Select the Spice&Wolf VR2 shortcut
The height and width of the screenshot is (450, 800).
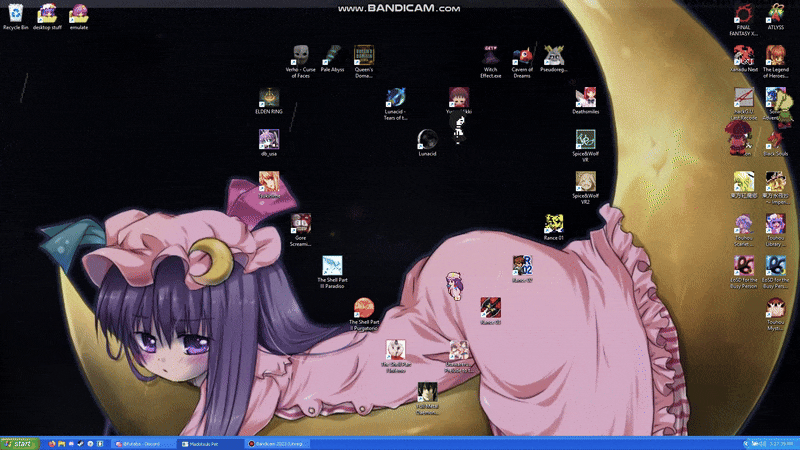click(586, 182)
